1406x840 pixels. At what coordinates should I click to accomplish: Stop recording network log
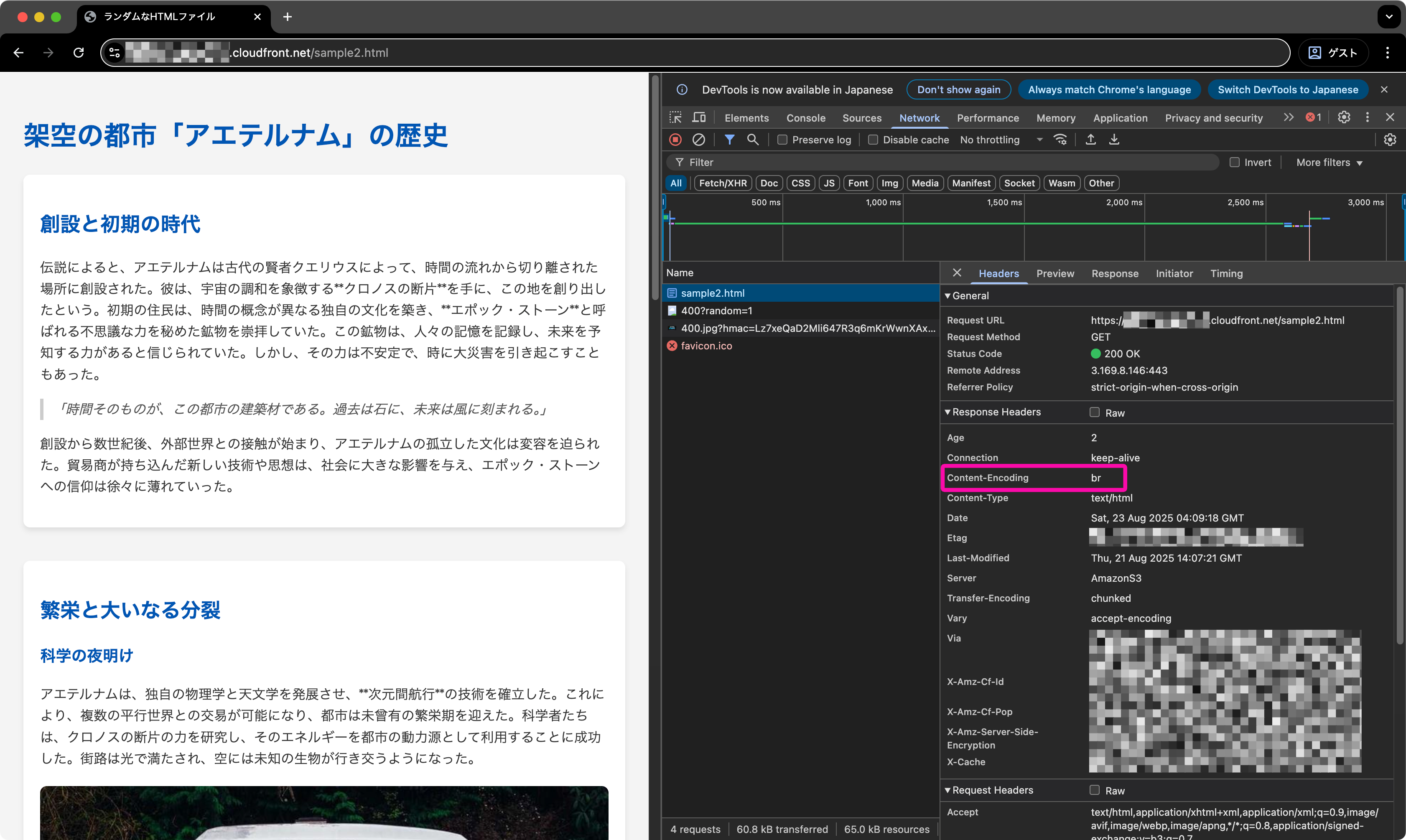tap(675, 139)
